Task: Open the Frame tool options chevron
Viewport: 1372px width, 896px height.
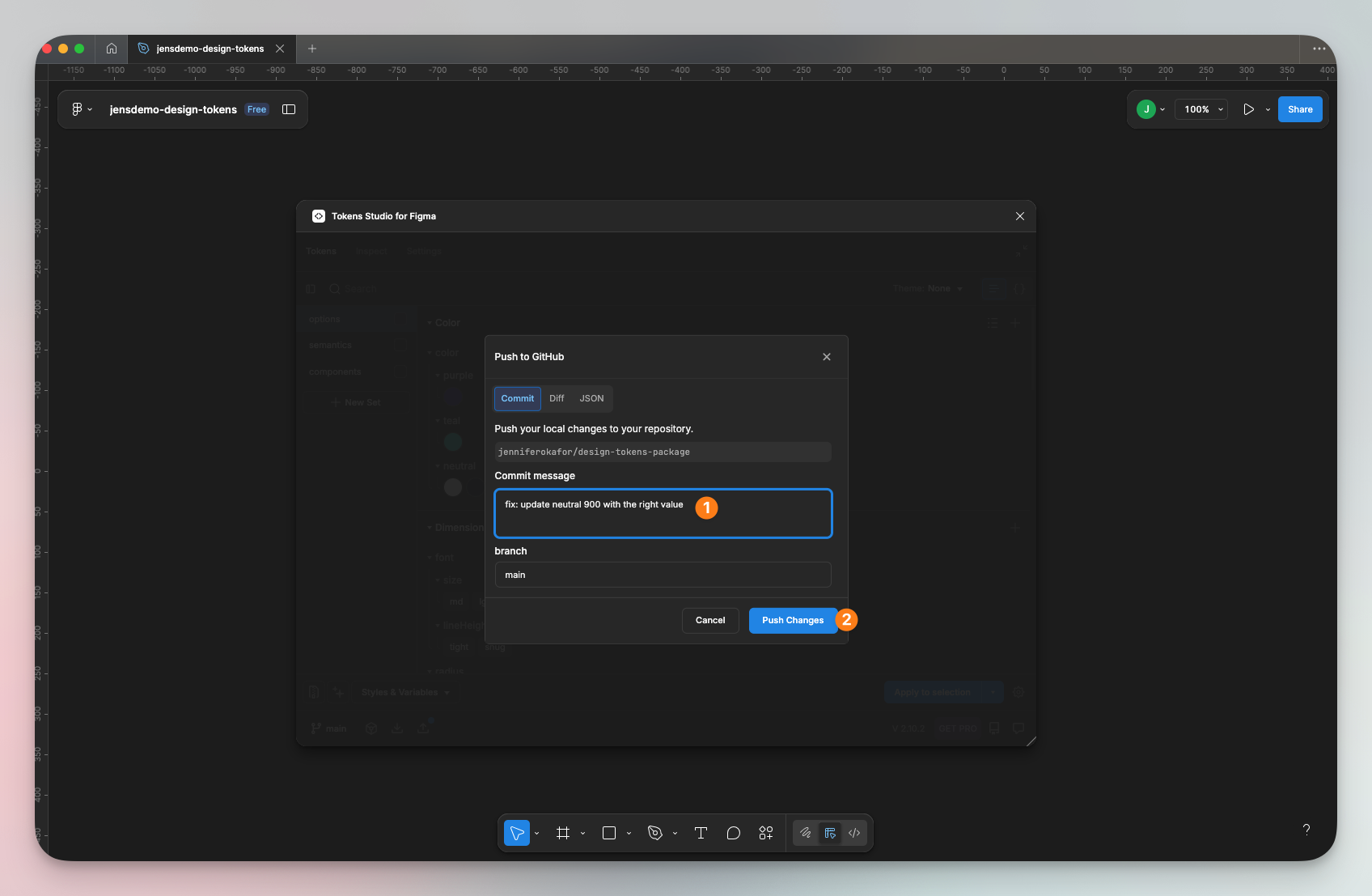Action: pos(582,833)
